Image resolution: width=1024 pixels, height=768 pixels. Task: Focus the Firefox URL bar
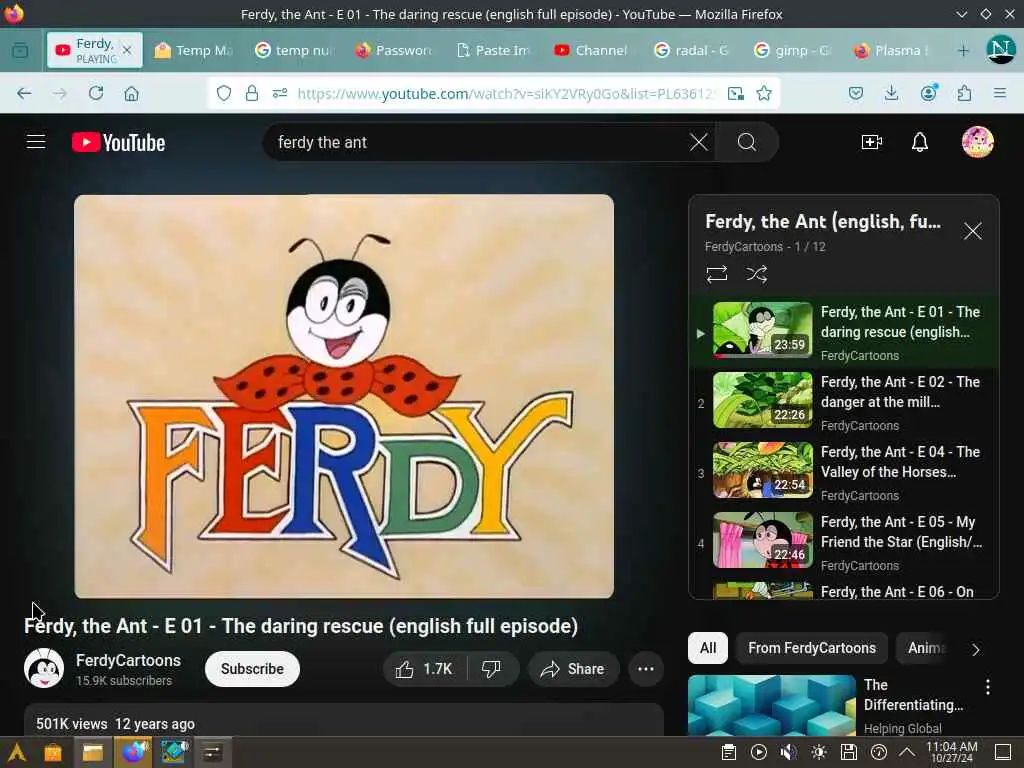(505, 93)
